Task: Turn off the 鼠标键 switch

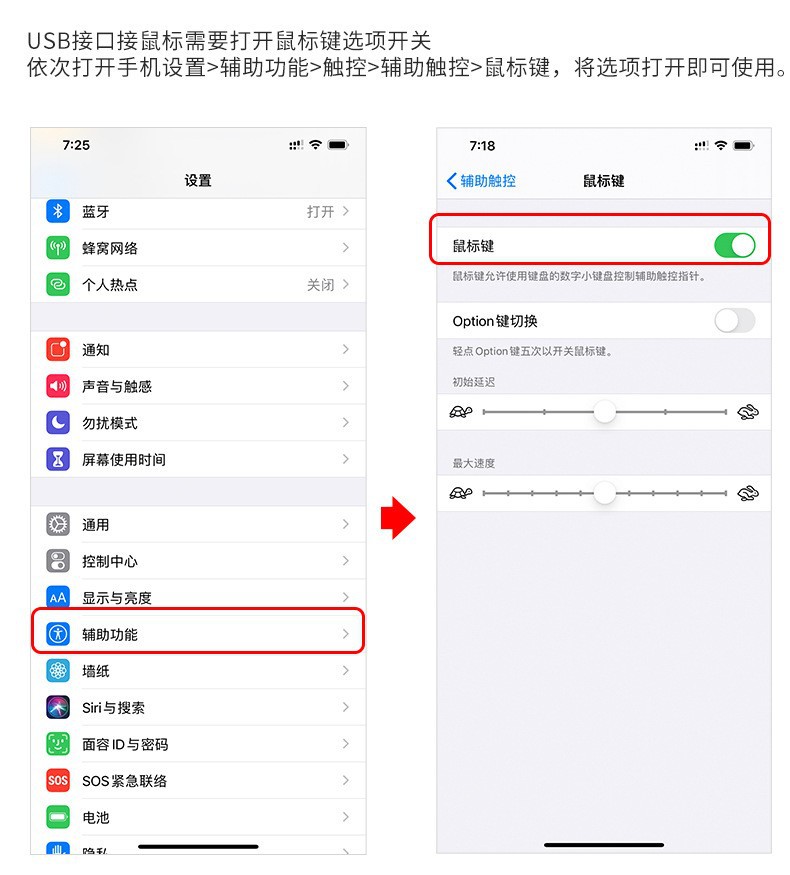Action: pos(735,246)
